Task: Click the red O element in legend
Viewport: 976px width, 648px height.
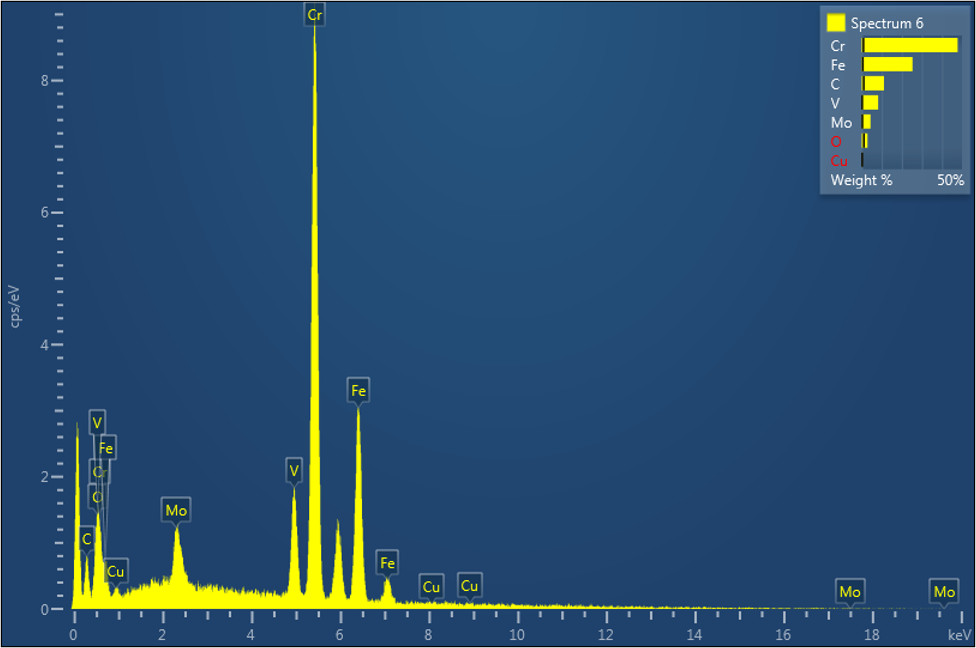Action: [836, 142]
